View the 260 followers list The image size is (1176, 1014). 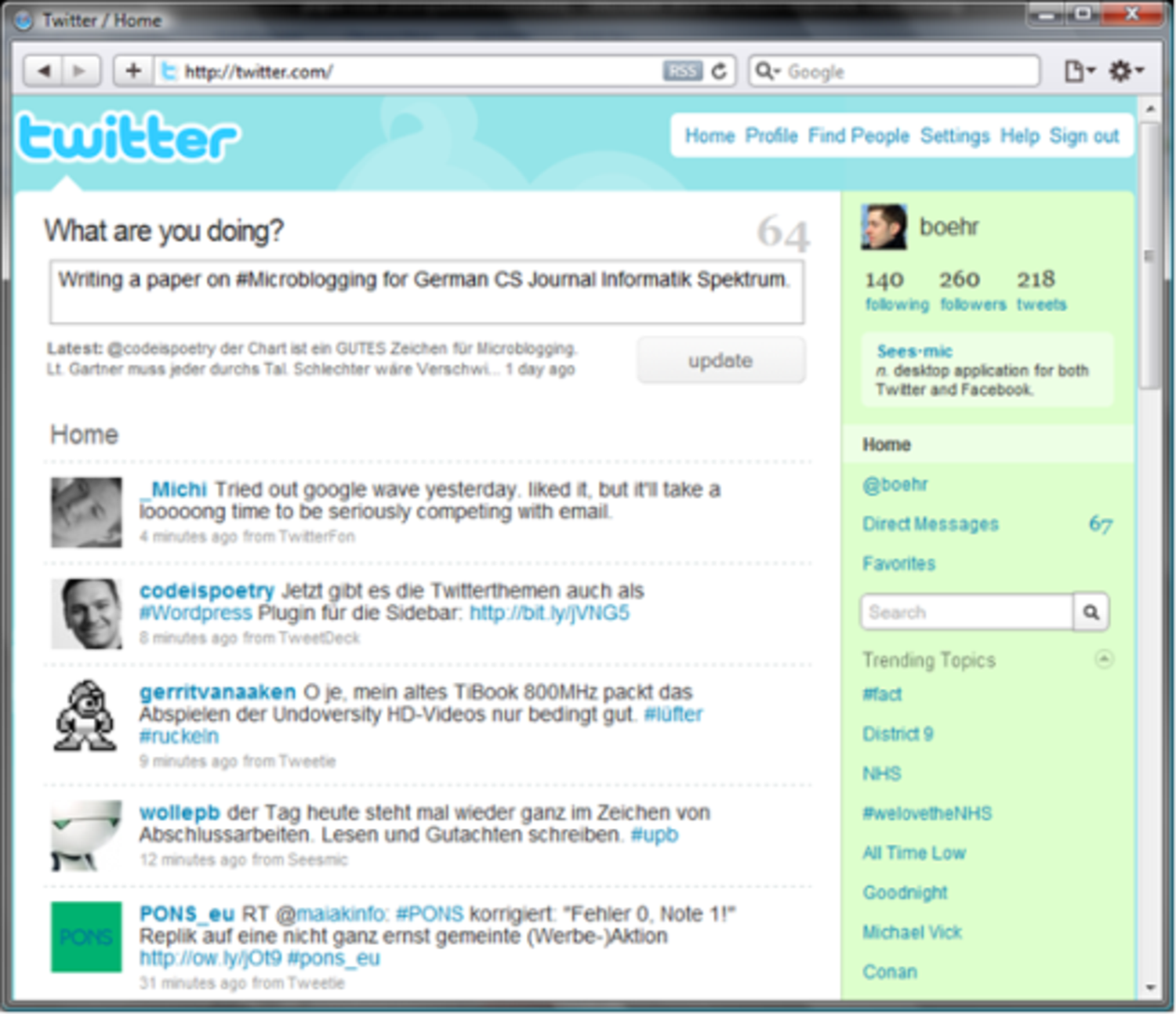point(973,291)
